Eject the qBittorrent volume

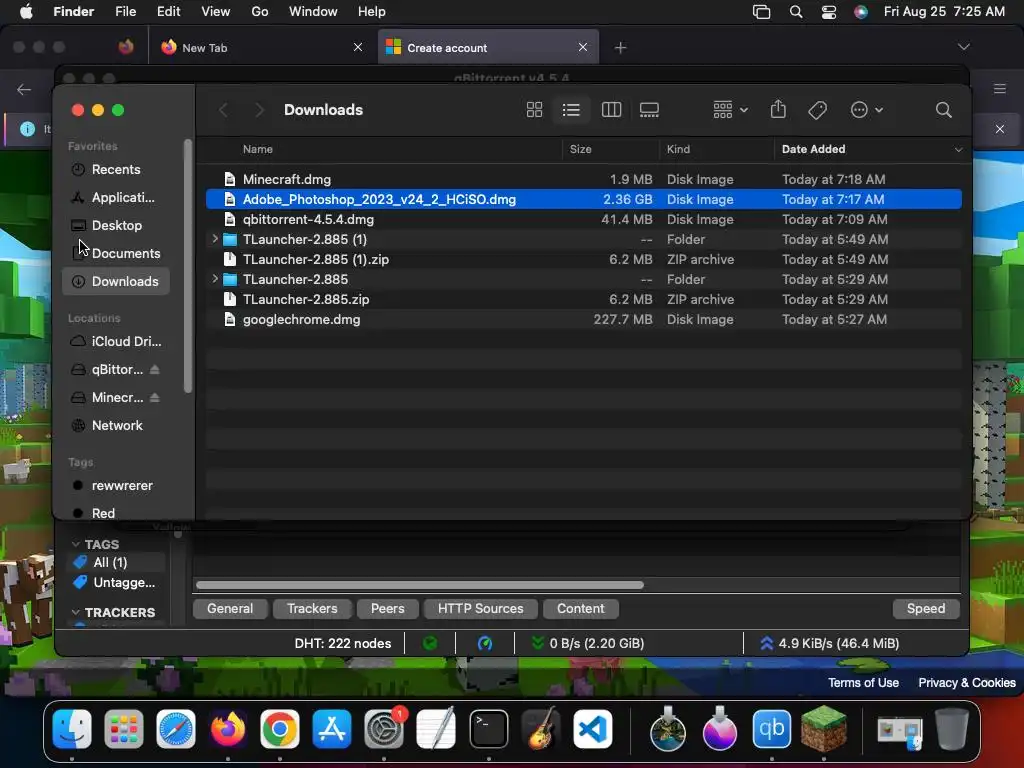(155, 370)
